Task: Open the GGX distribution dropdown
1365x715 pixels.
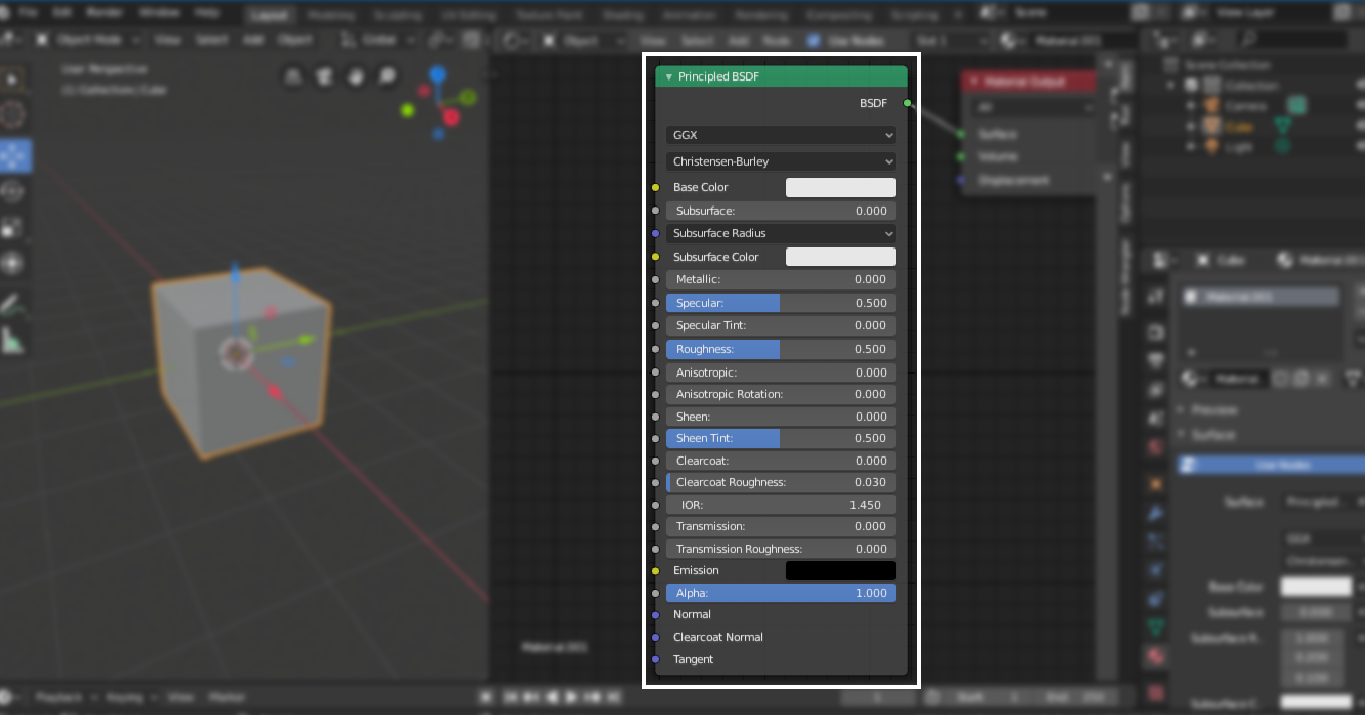Action: click(x=781, y=135)
